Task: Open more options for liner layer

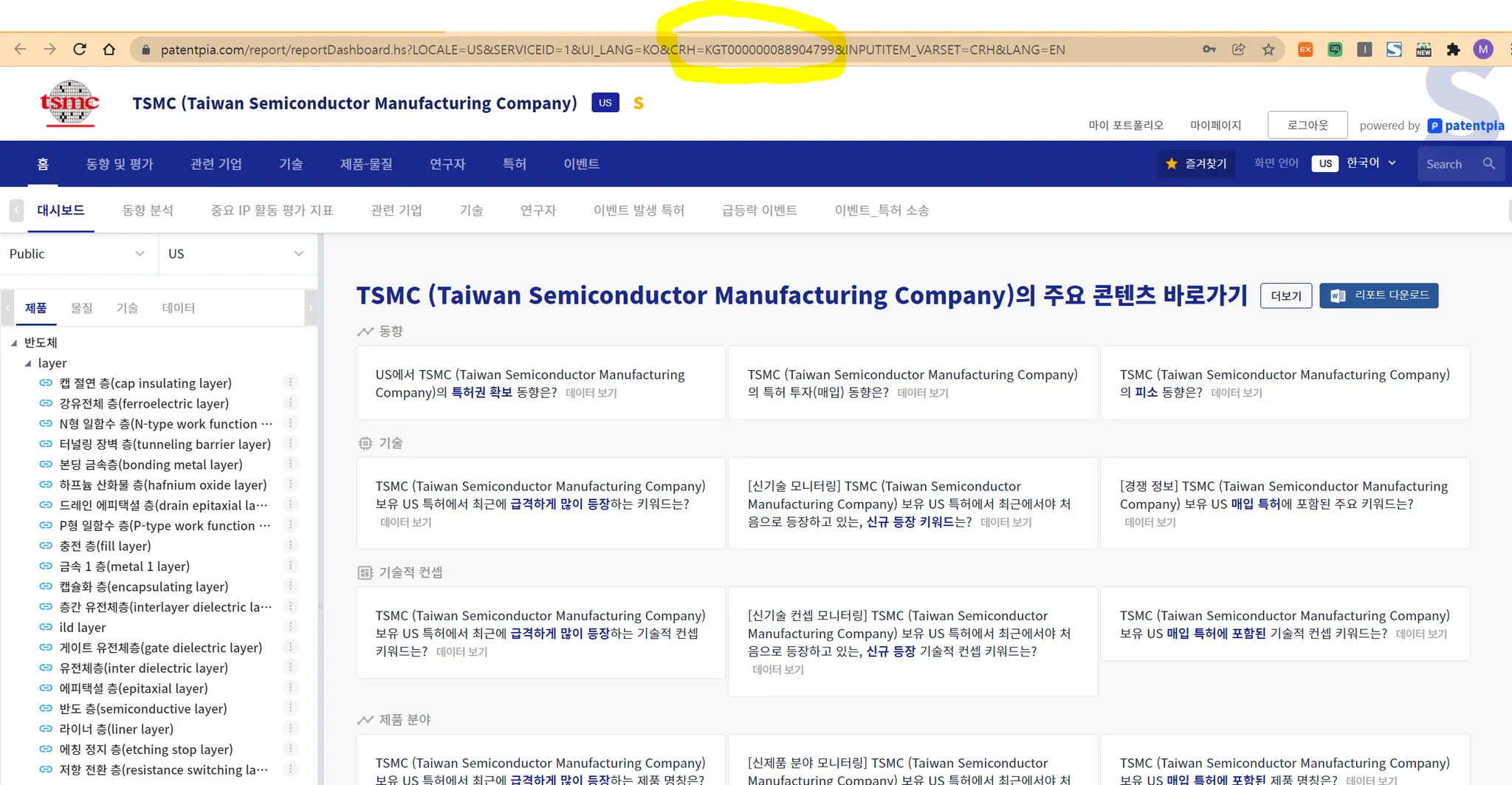Action: (291, 729)
